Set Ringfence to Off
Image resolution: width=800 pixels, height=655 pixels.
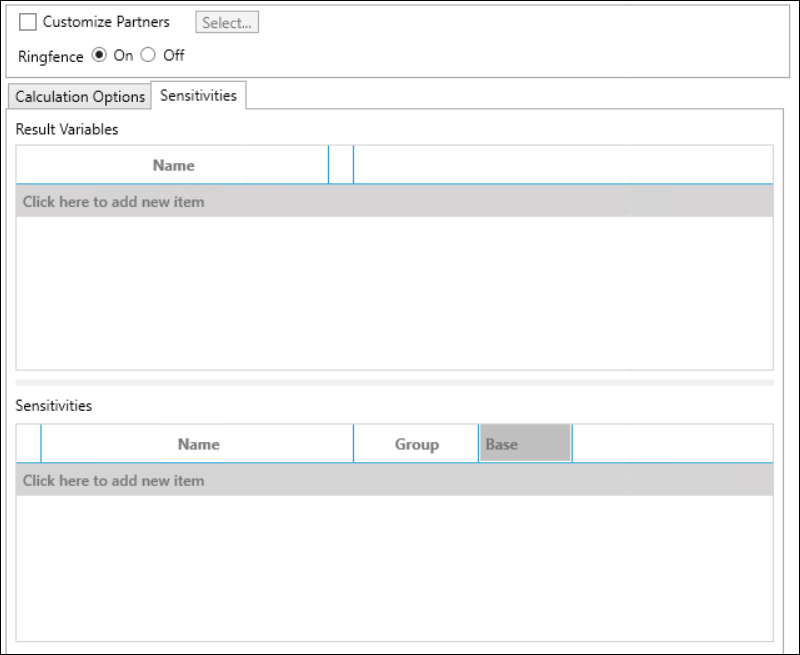[149, 56]
